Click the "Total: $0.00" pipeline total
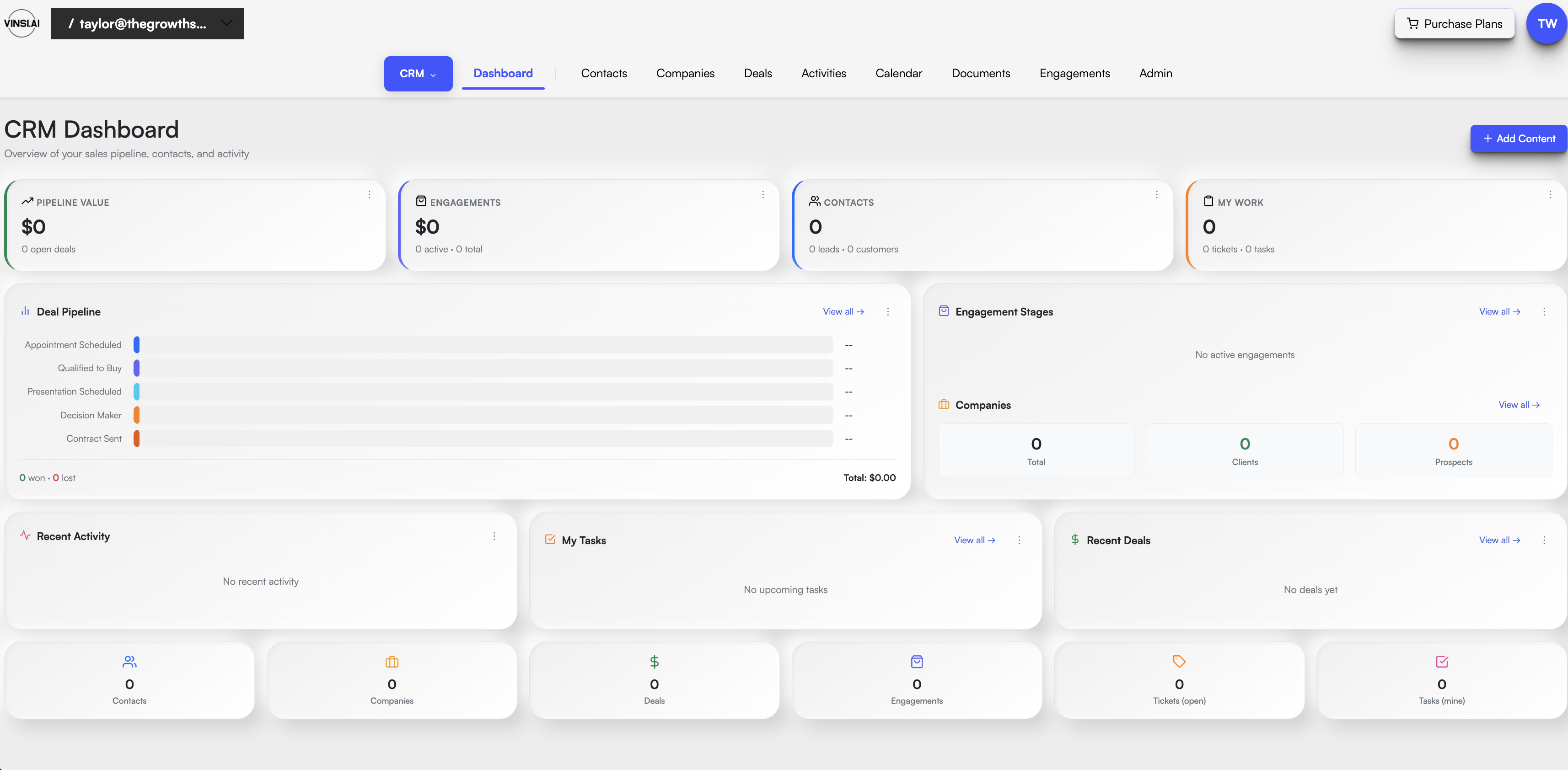This screenshot has height=770, width=1568. (869, 478)
